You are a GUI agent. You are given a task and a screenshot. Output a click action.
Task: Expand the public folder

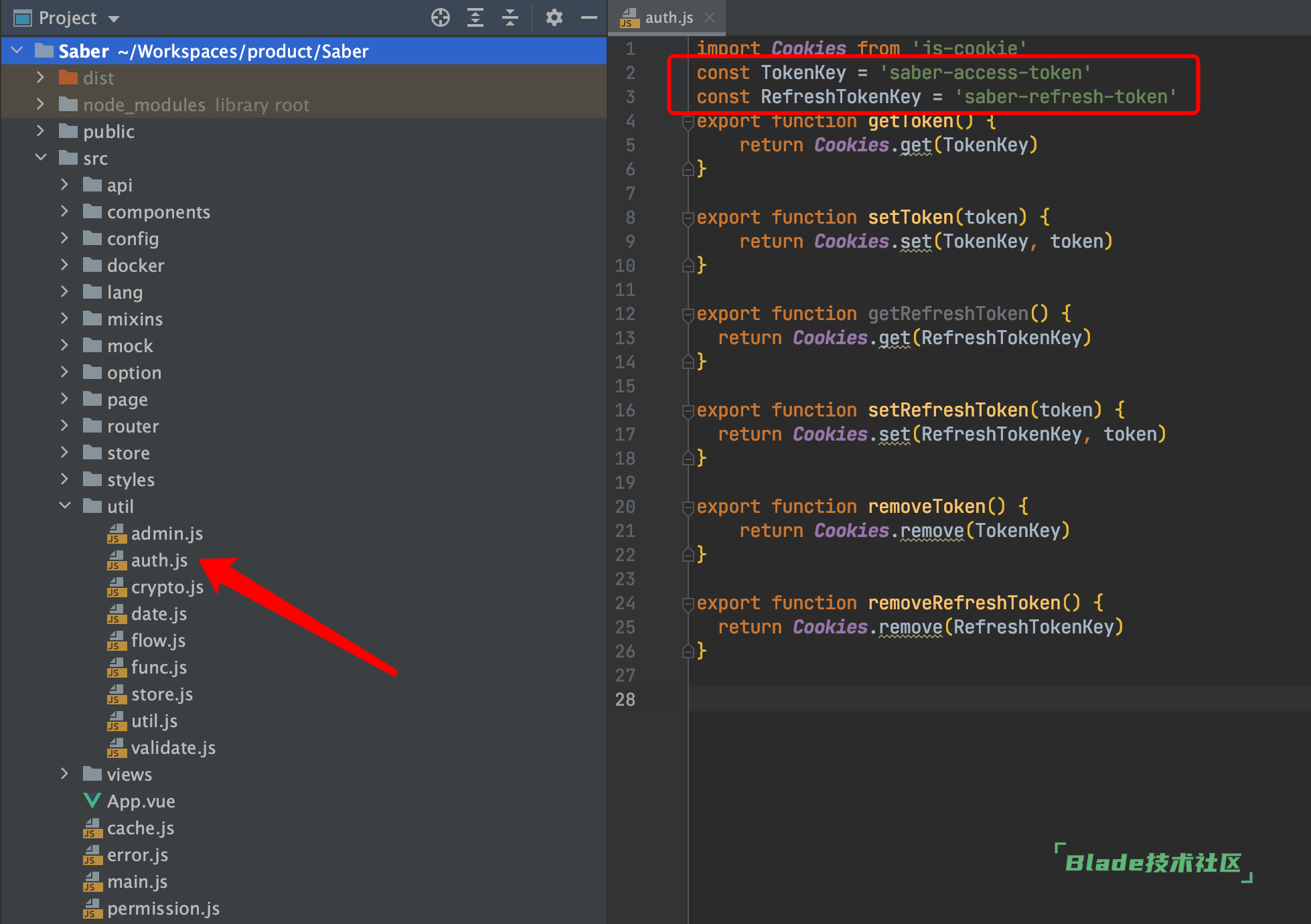pyautogui.click(x=41, y=131)
